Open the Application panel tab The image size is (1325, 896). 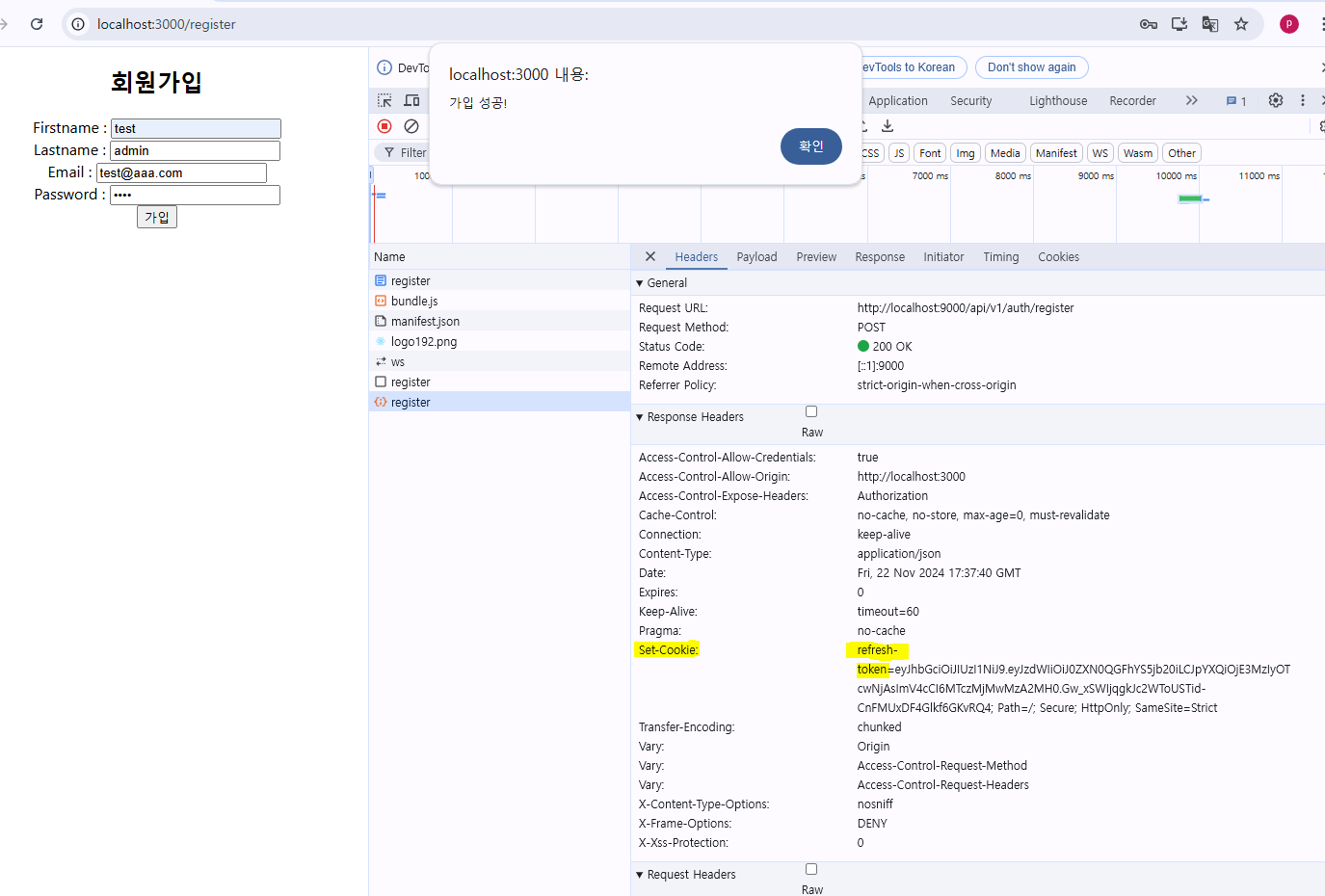[897, 101]
